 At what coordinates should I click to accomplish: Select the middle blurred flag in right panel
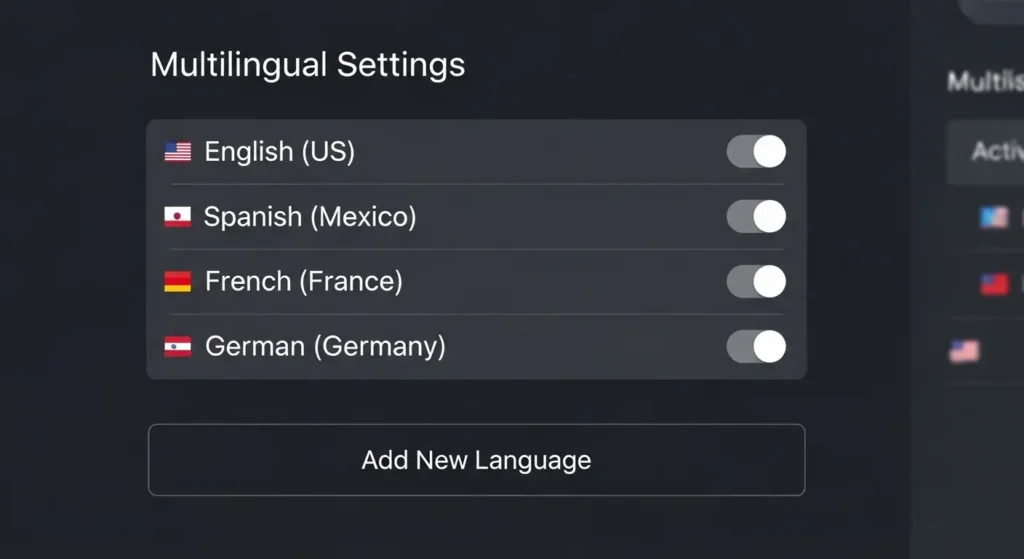point(994,284)
